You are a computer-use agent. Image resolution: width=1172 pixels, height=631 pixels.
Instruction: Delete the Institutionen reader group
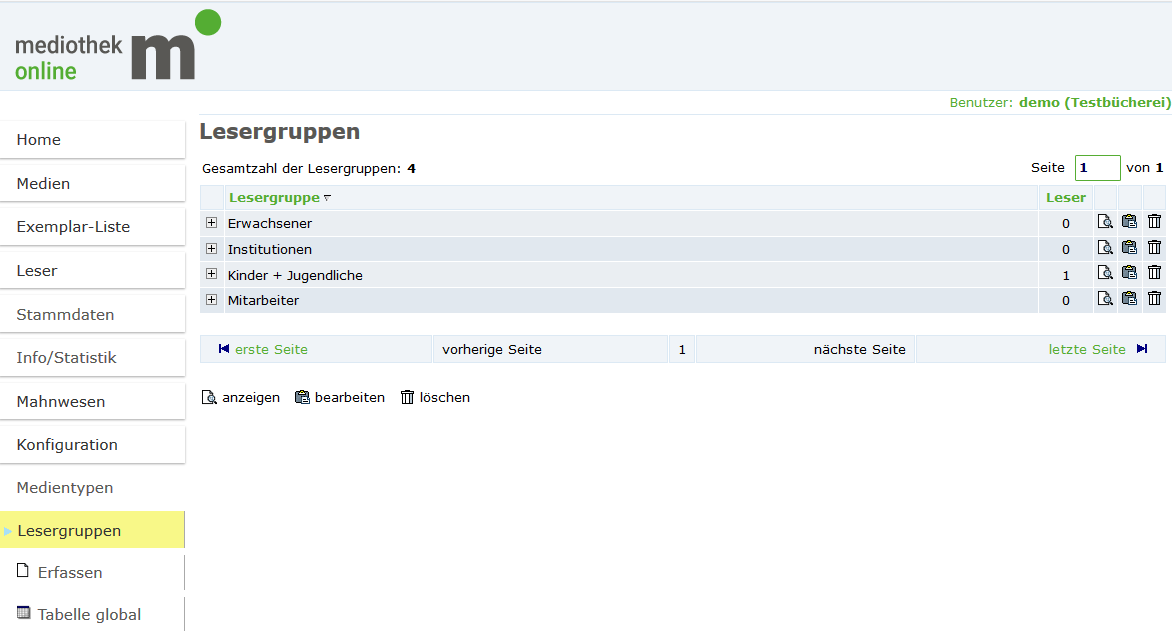coord(1154,248)
